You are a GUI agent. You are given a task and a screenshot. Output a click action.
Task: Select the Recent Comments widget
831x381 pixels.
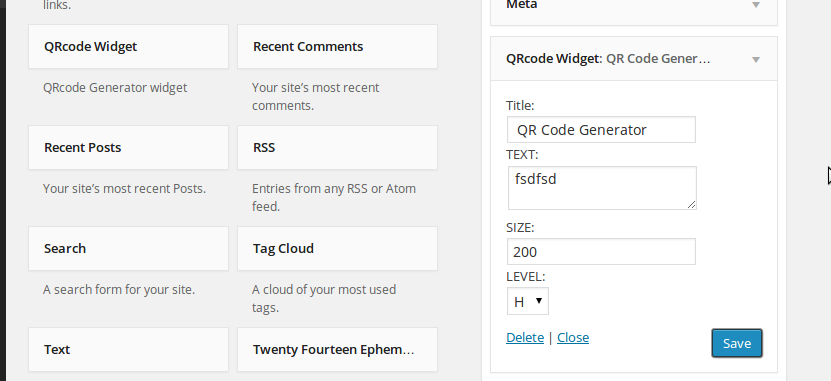point(338,47)
